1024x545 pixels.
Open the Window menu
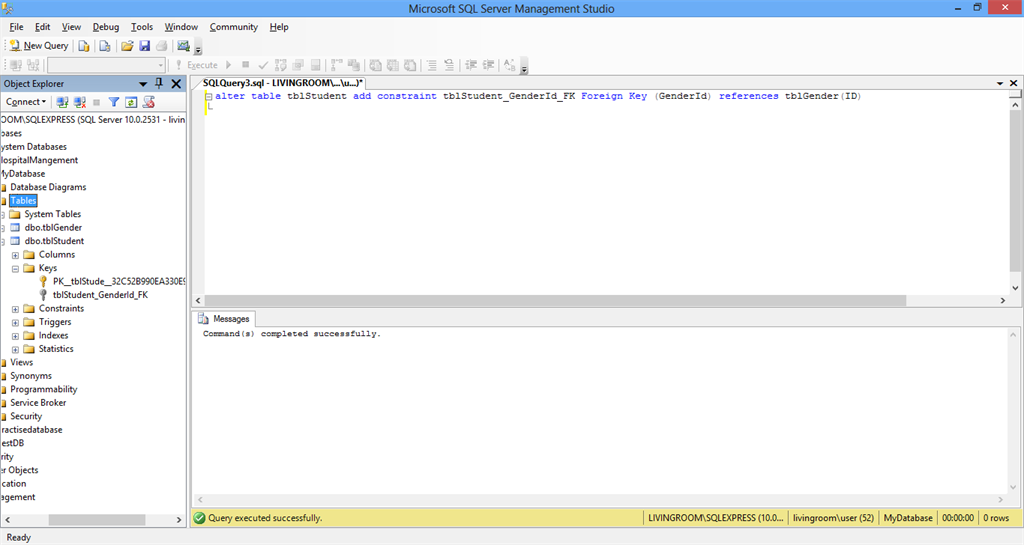[181, 27]
